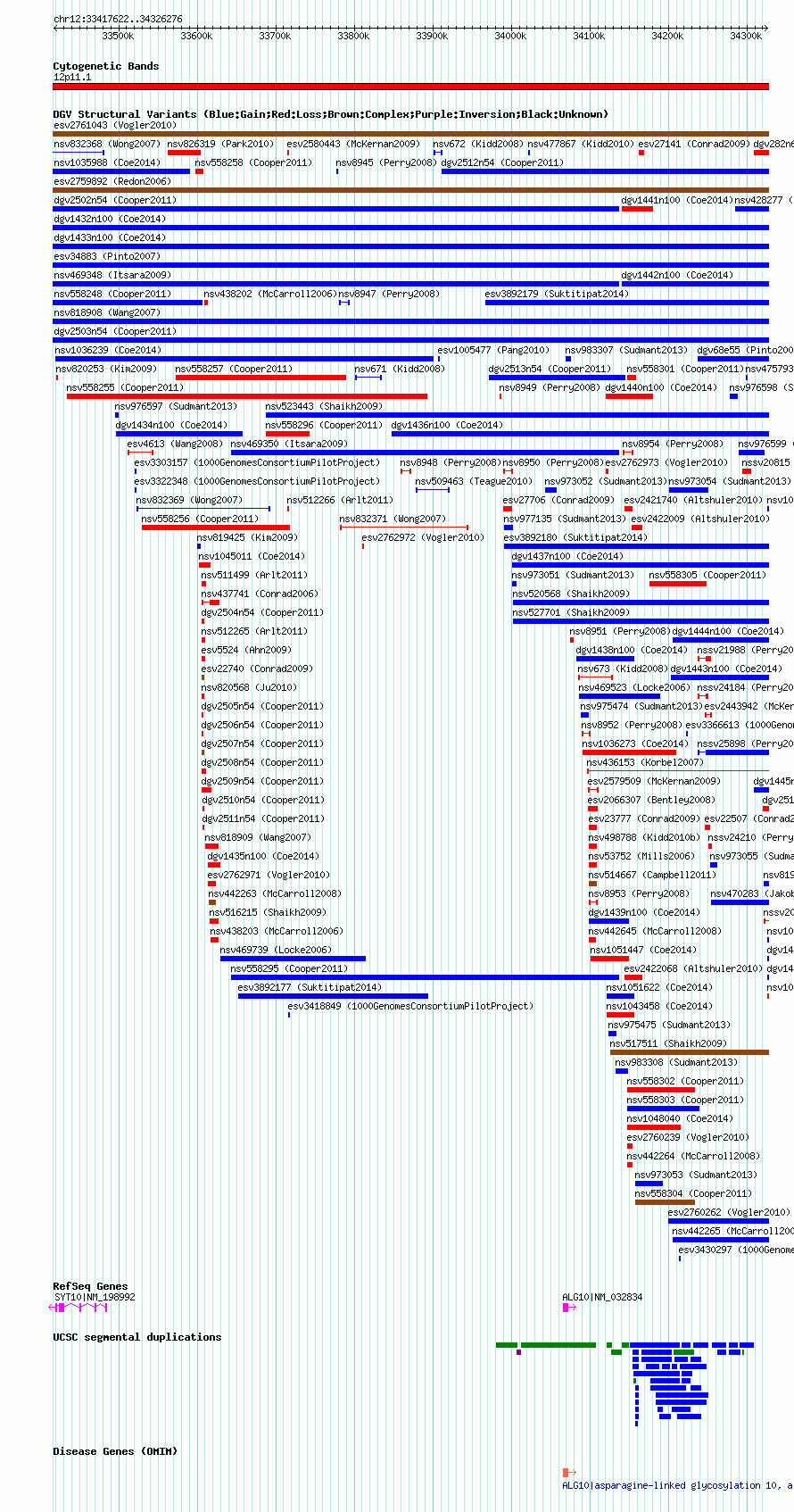
Task: Click the 34000k ruler tick label
Action: click(510, 36)
